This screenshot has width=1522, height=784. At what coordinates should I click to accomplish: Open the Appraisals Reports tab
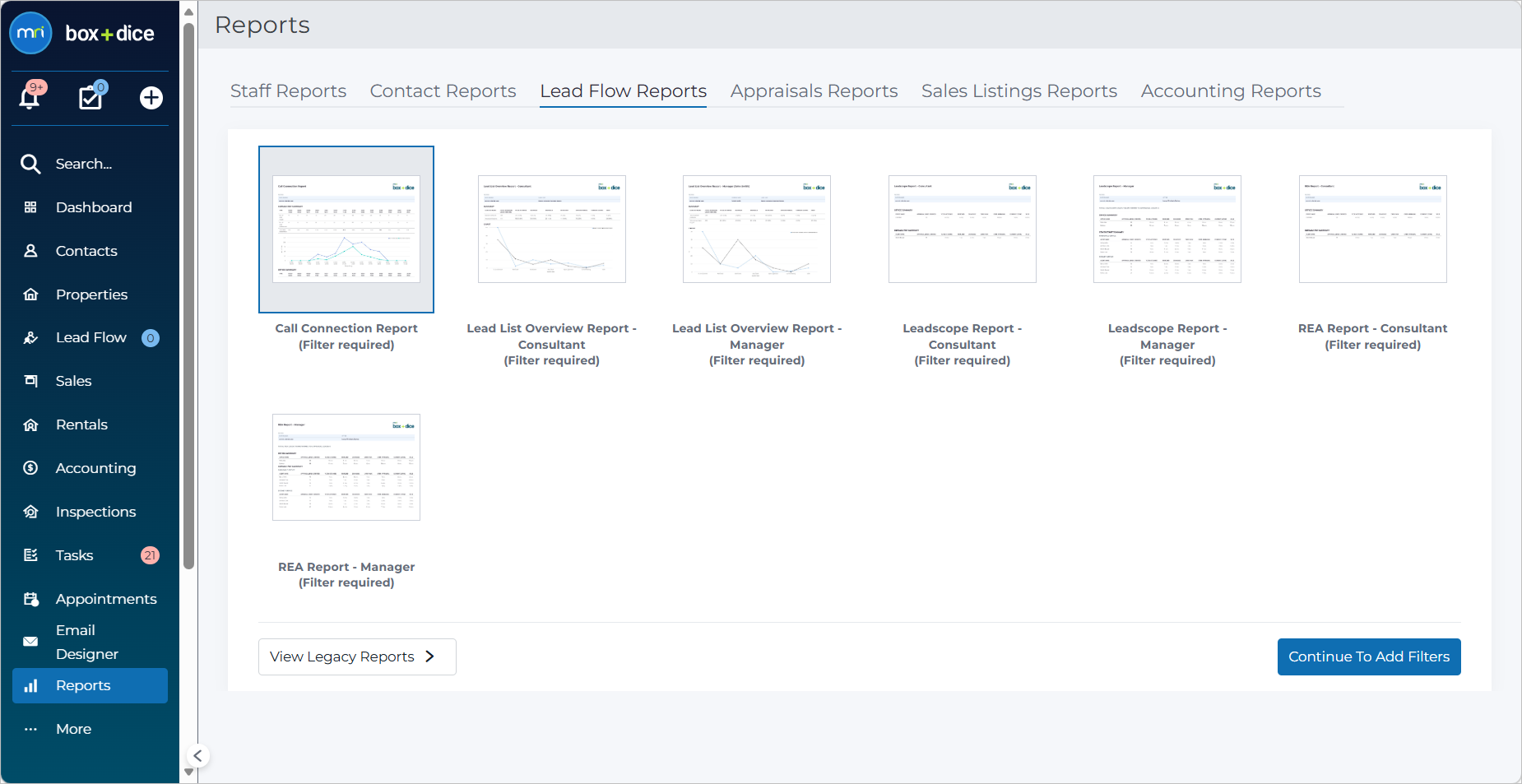click(814, 91)
